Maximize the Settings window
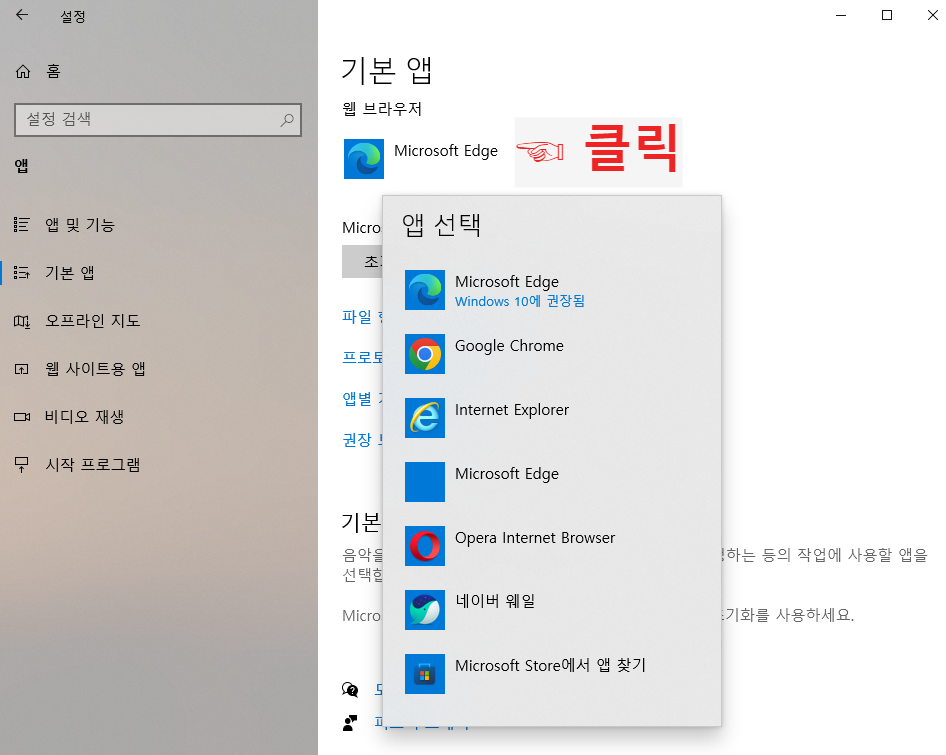Image resolution: width=946 pixels, height=755 pixels. tap(887, 15)
